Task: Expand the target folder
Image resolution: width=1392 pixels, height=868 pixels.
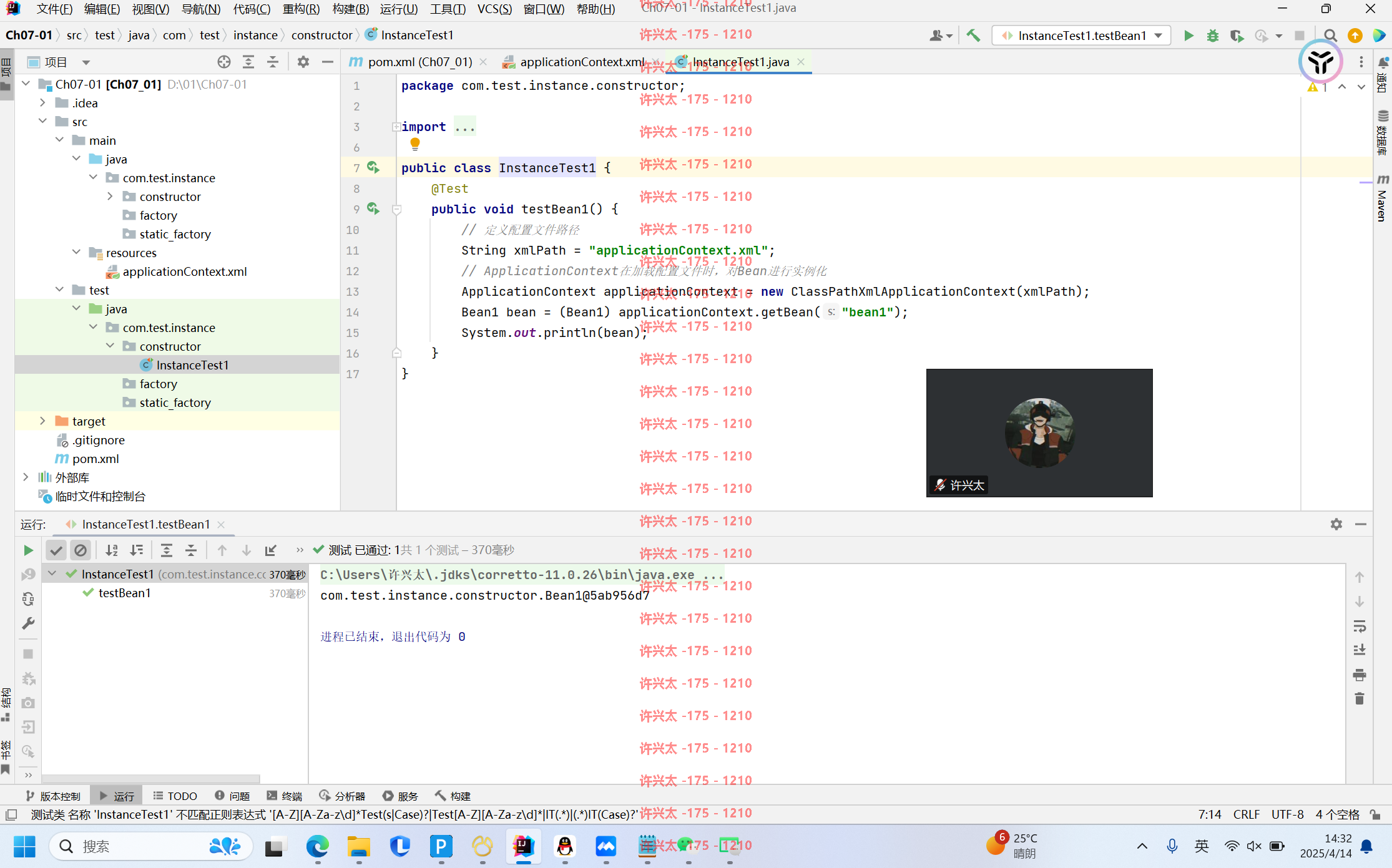Action: pyautogui.click(x=42, y=421)
